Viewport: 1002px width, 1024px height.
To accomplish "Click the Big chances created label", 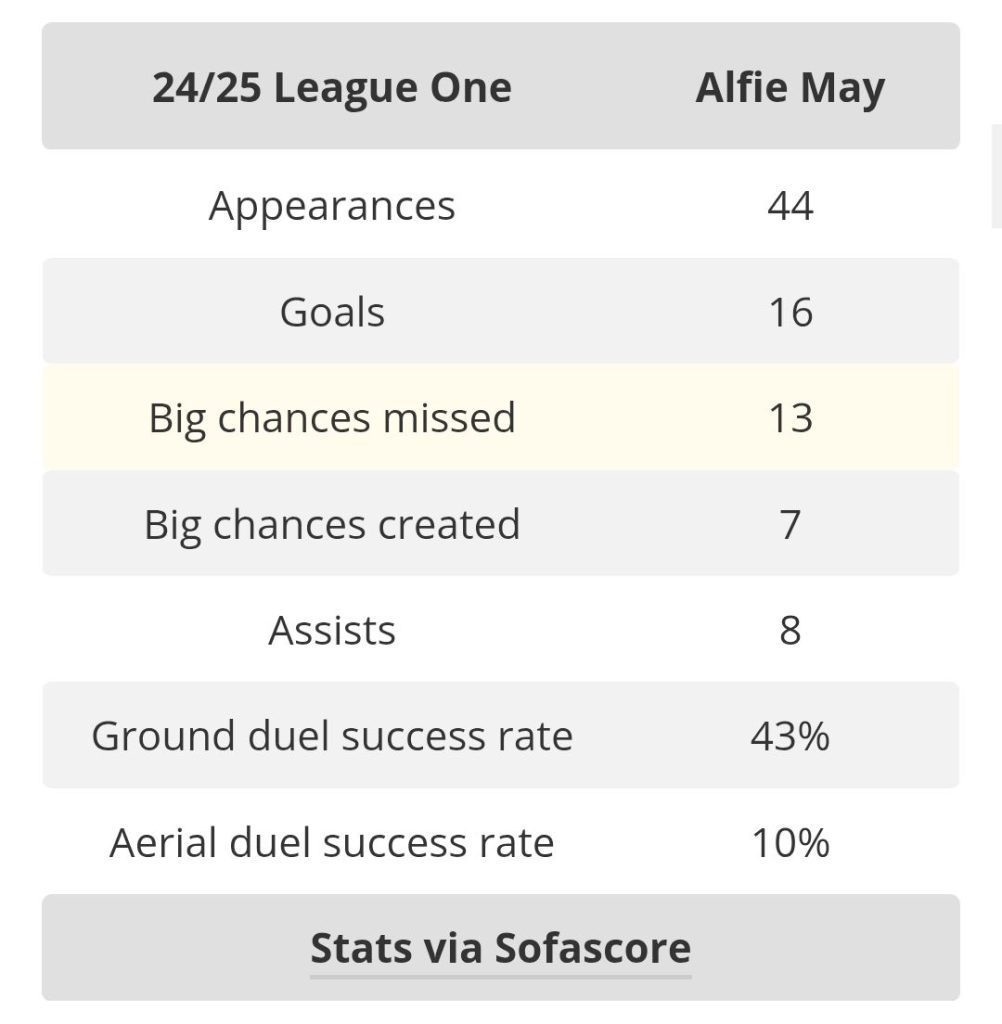I will [332, 524].
